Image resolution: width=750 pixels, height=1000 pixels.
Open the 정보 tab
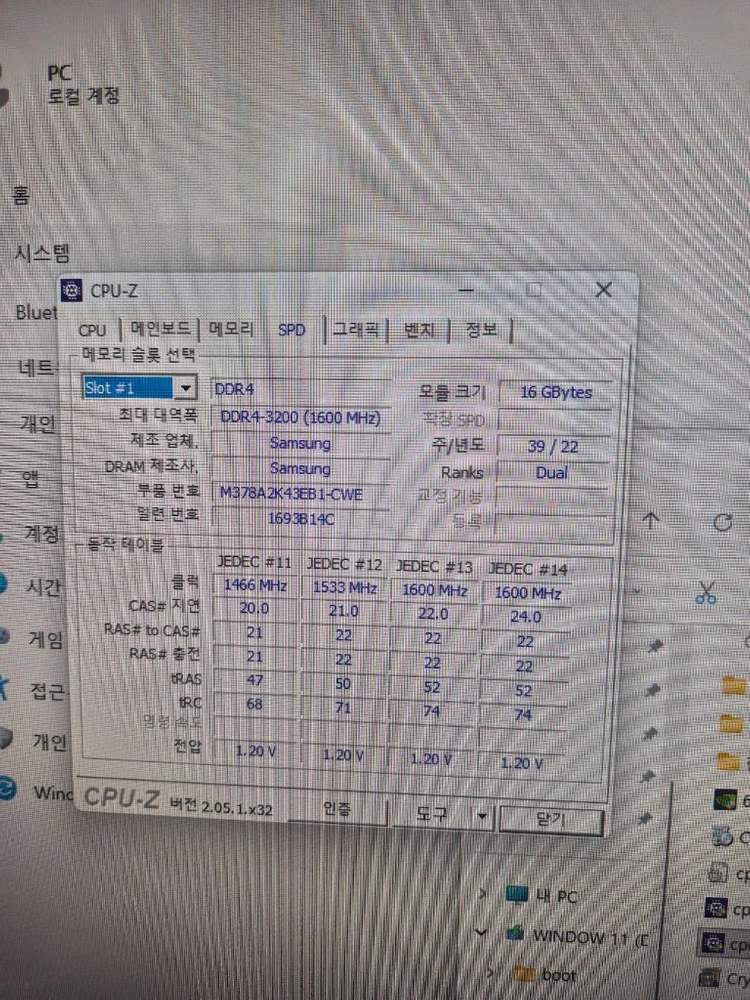(x=480, y=330)
